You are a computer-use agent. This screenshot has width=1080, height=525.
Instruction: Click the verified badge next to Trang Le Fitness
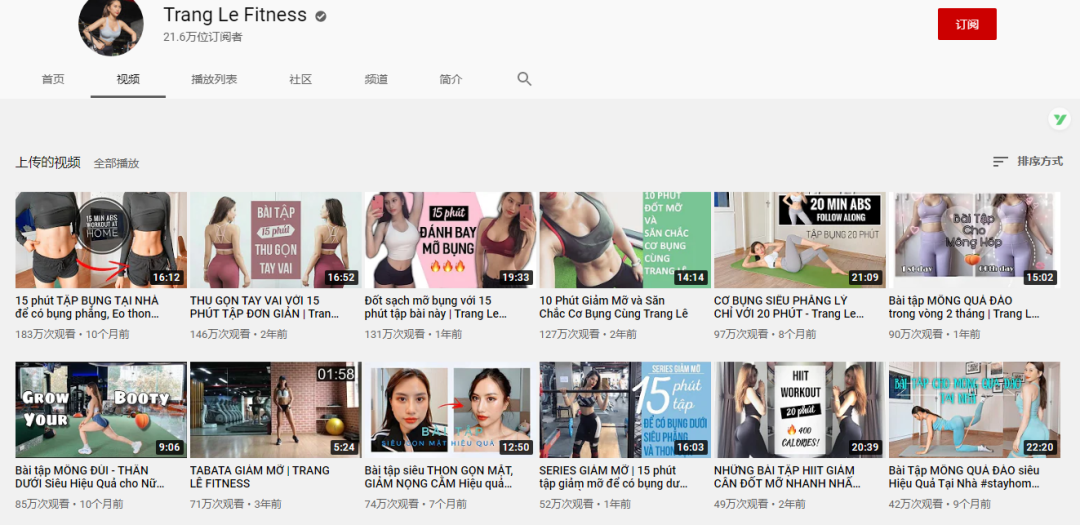pos(321,17)
